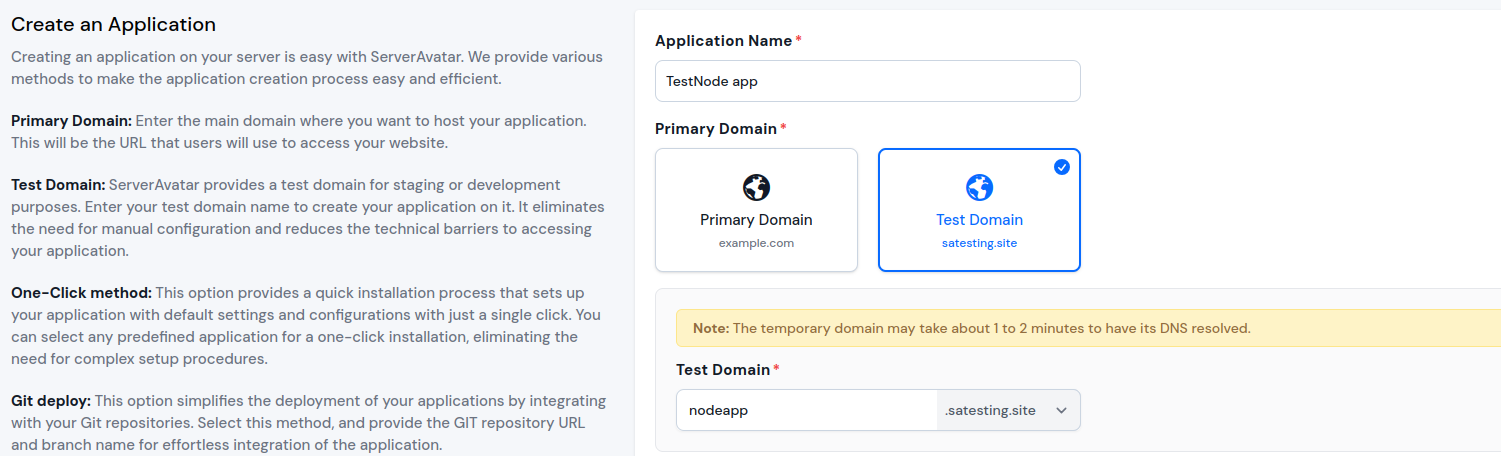Screen dimensions: 1501x456
Task: Click the yellow DNS note banner
Action: (x=1088, y=328)
